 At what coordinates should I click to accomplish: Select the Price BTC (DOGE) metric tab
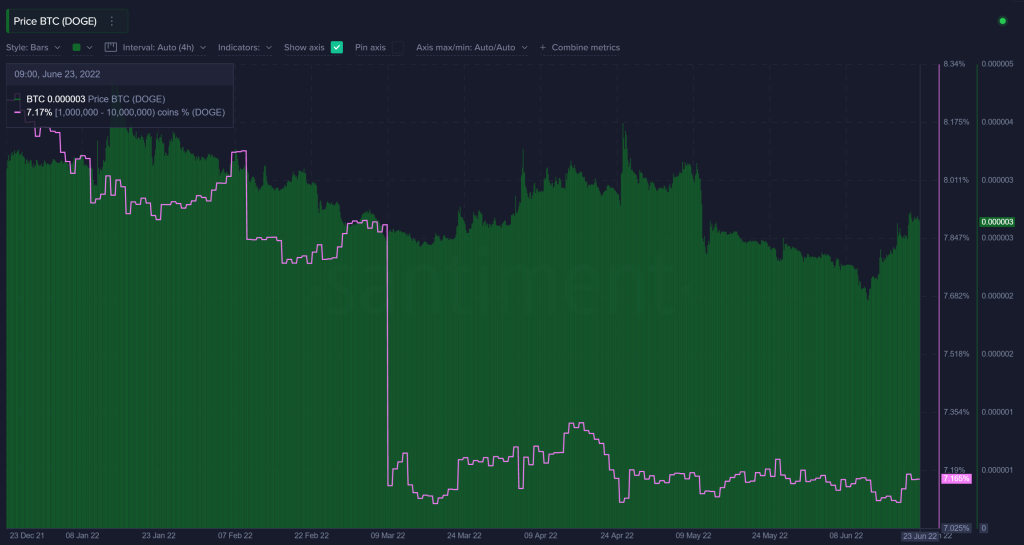coord(55,21)
